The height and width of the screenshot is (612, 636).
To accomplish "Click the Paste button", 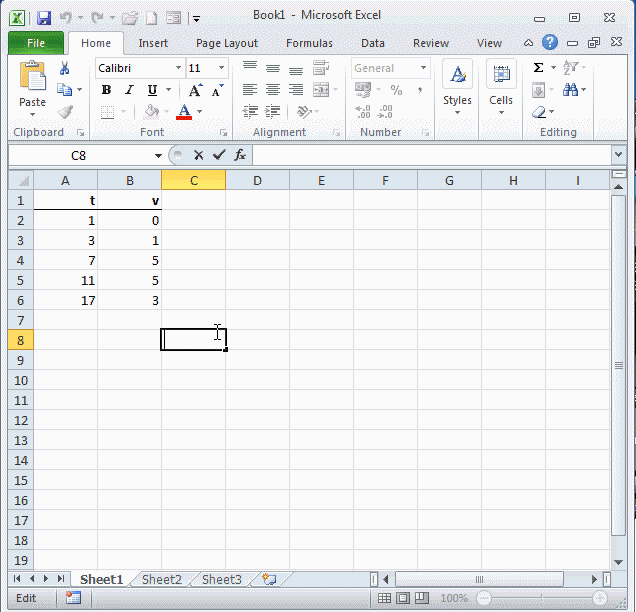I will coord(32,85).
